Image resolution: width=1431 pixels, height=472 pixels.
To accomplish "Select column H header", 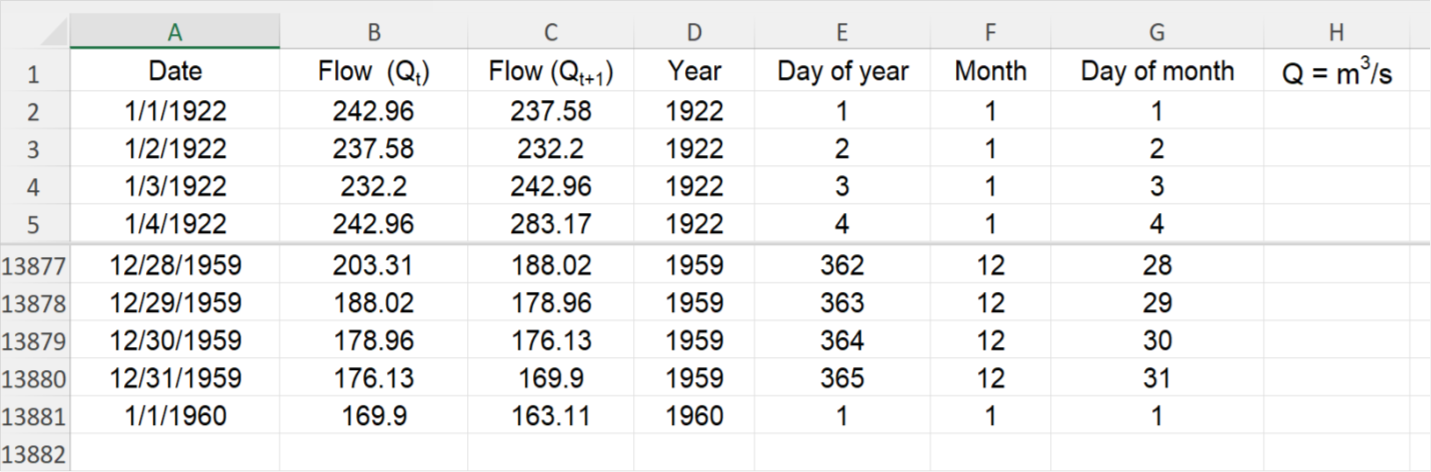I will (x=1336, y=32).
